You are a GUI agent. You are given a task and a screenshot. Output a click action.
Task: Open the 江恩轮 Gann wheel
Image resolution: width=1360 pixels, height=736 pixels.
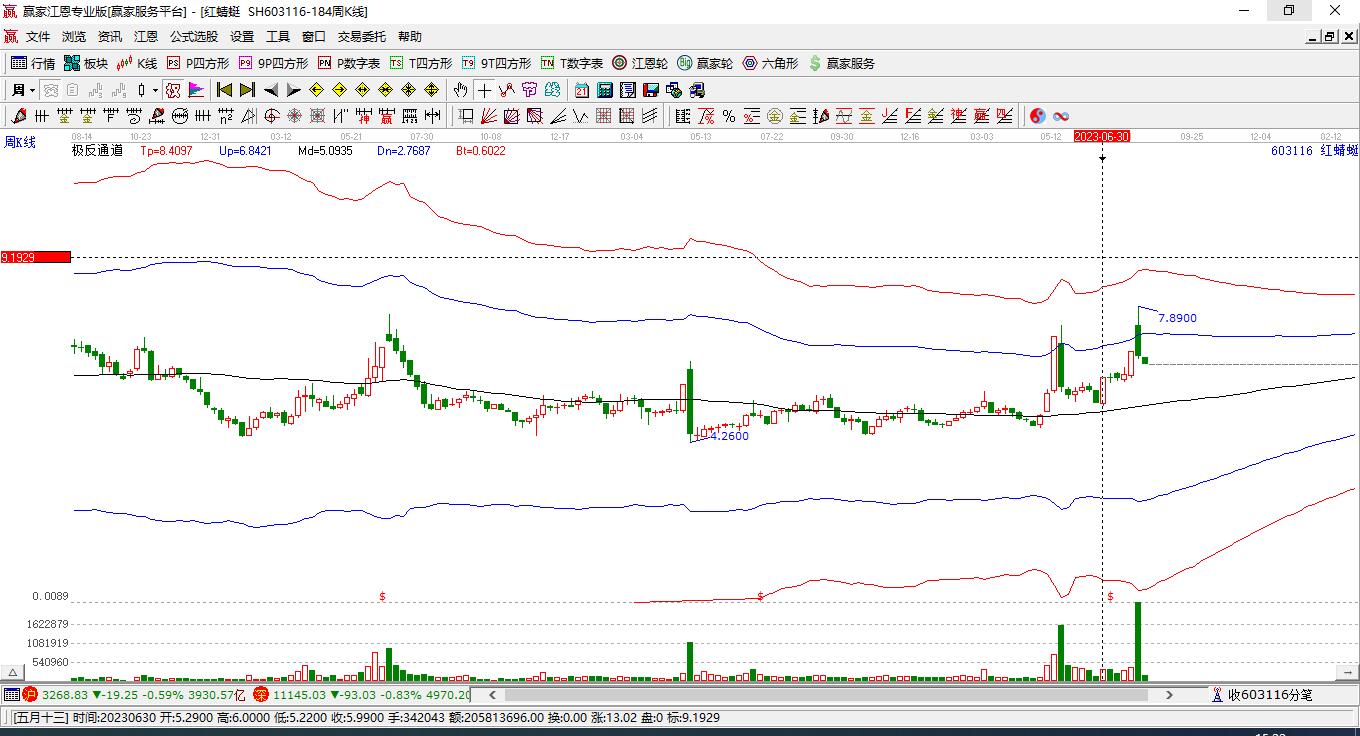pyautogui.click(x=640, y=63)
